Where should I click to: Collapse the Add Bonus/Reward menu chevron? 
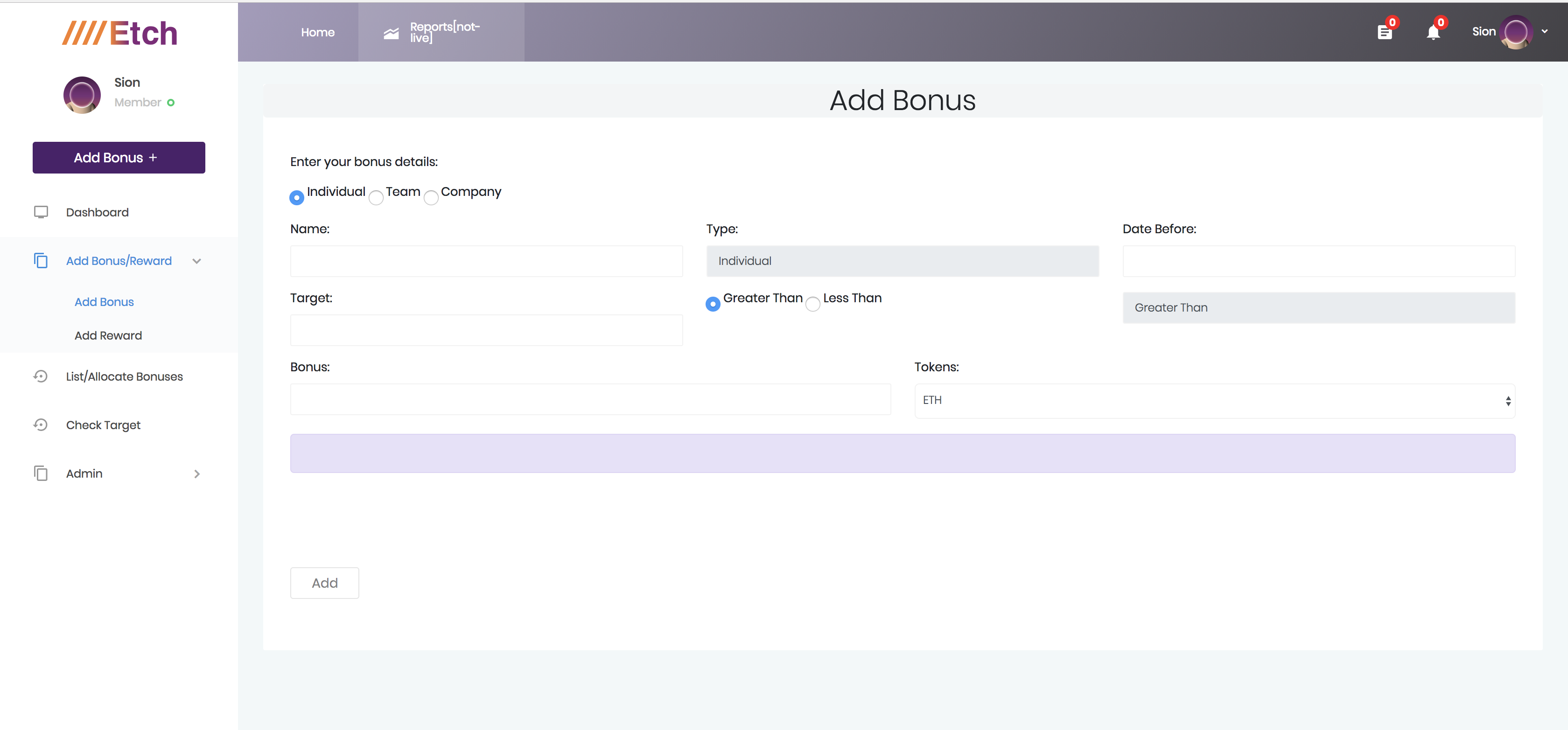point(196,261)
